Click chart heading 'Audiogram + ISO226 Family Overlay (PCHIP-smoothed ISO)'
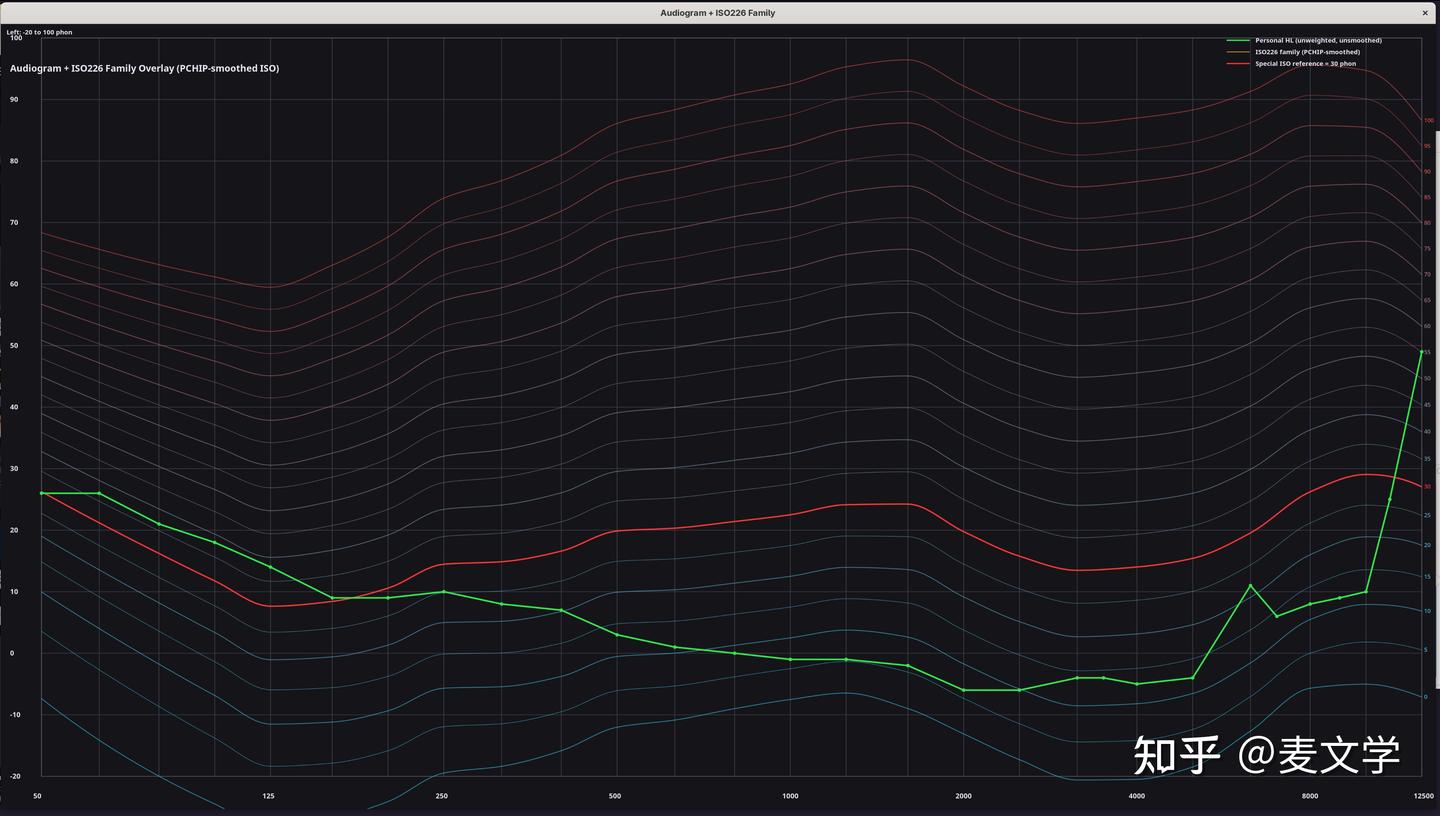Screen dimensions: 1440x816 click(x=144, y=69)
